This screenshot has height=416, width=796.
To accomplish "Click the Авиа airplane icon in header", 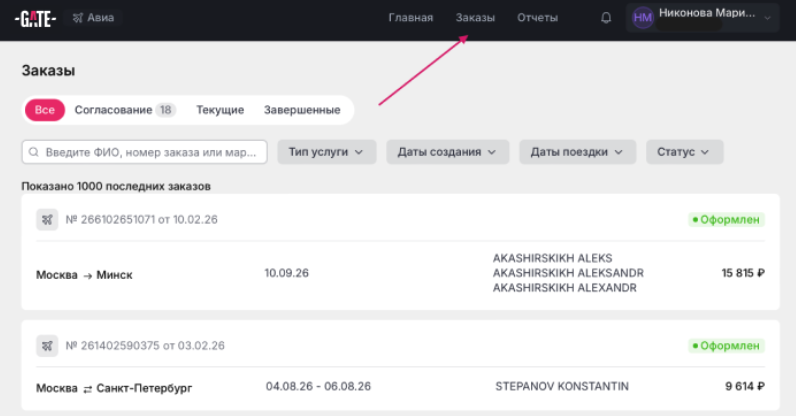I will click(x=78, y=18).
